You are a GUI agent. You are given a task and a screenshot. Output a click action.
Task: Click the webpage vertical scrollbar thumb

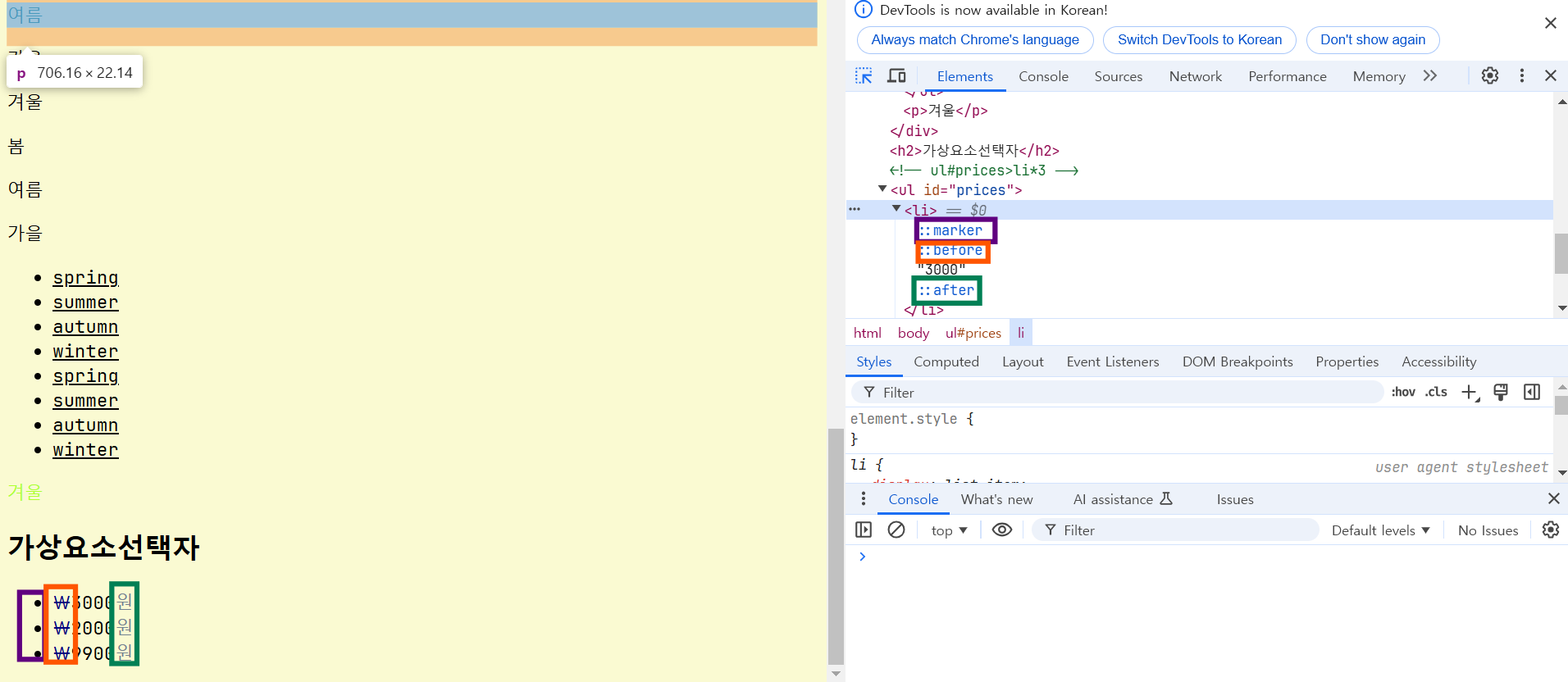point(836,545)
